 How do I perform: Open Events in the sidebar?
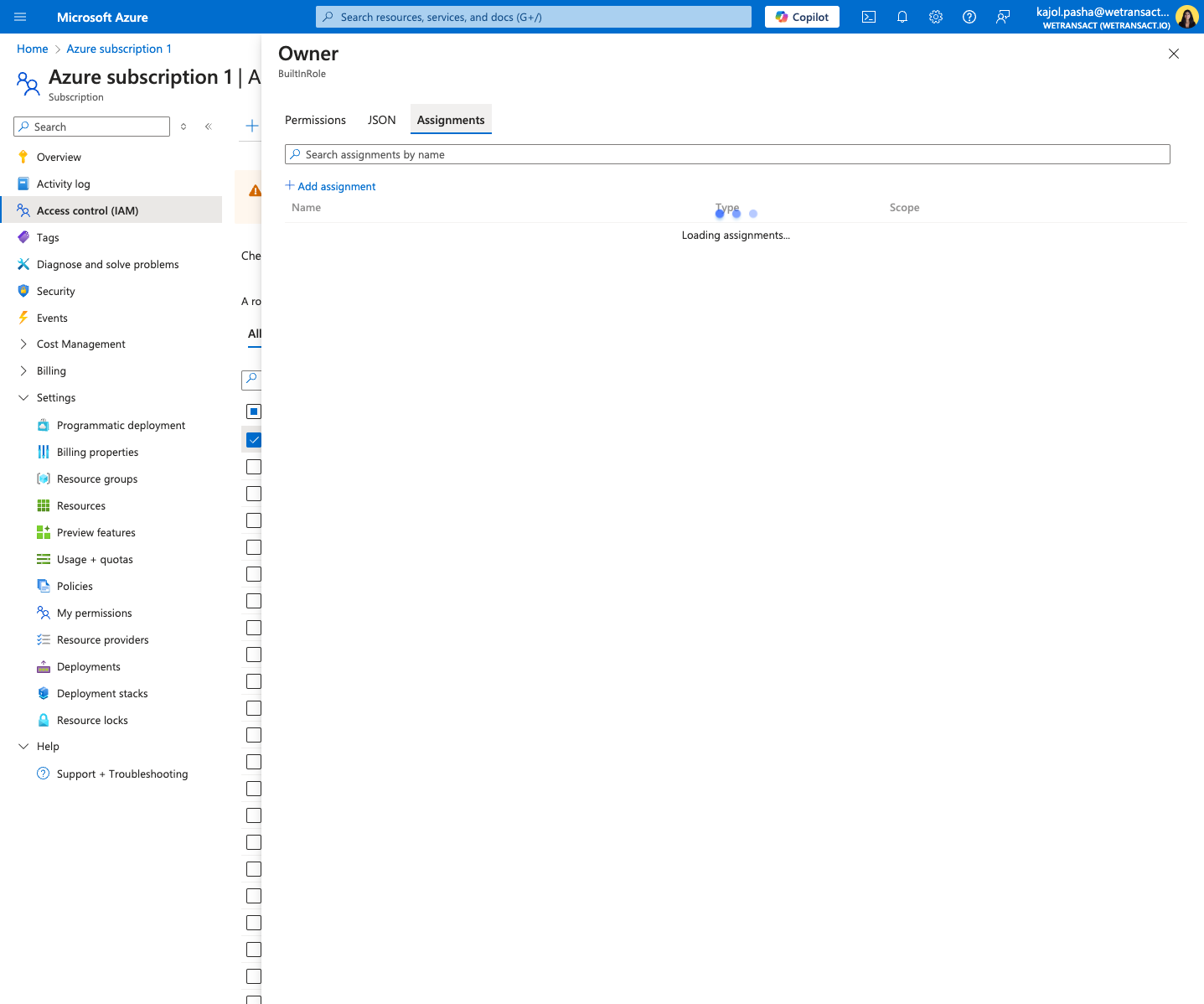[52, 318]
